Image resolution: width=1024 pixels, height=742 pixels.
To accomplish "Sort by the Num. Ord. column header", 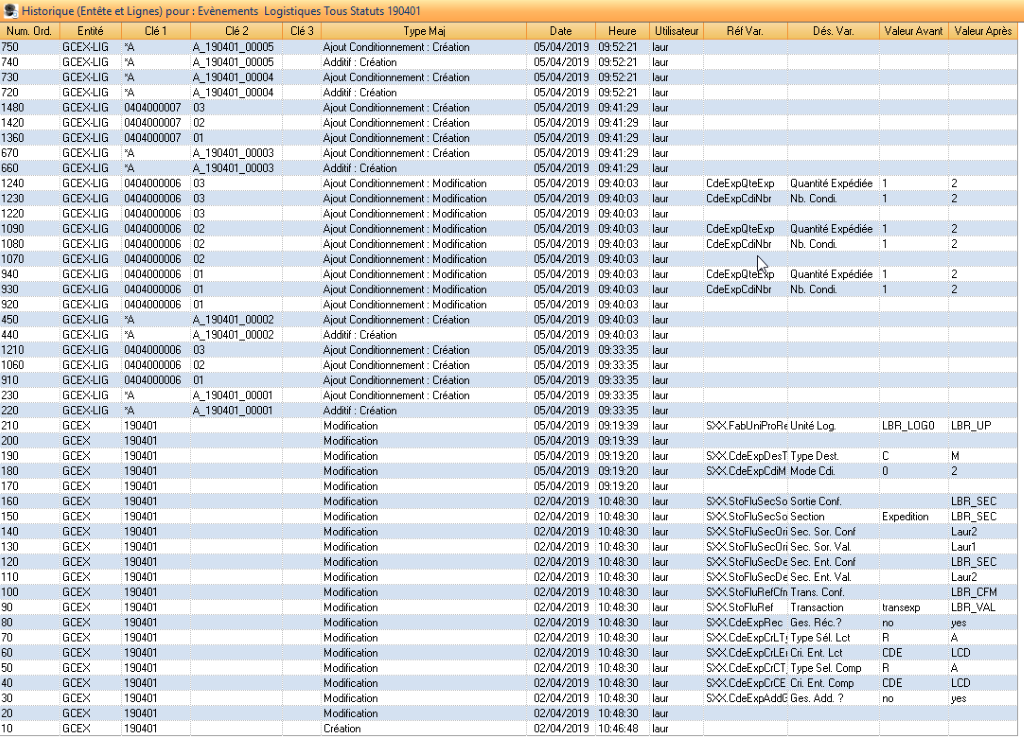I will pyautogui.click(x=28, y=32).
